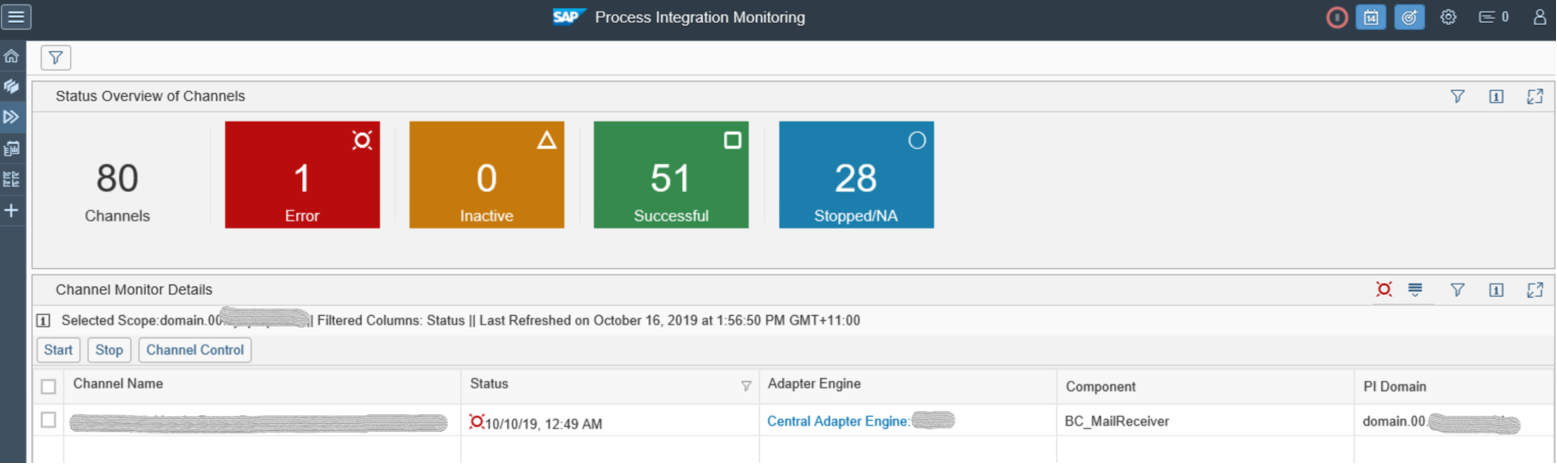Click filter icon in Status Overview header

pos(1457,96)
